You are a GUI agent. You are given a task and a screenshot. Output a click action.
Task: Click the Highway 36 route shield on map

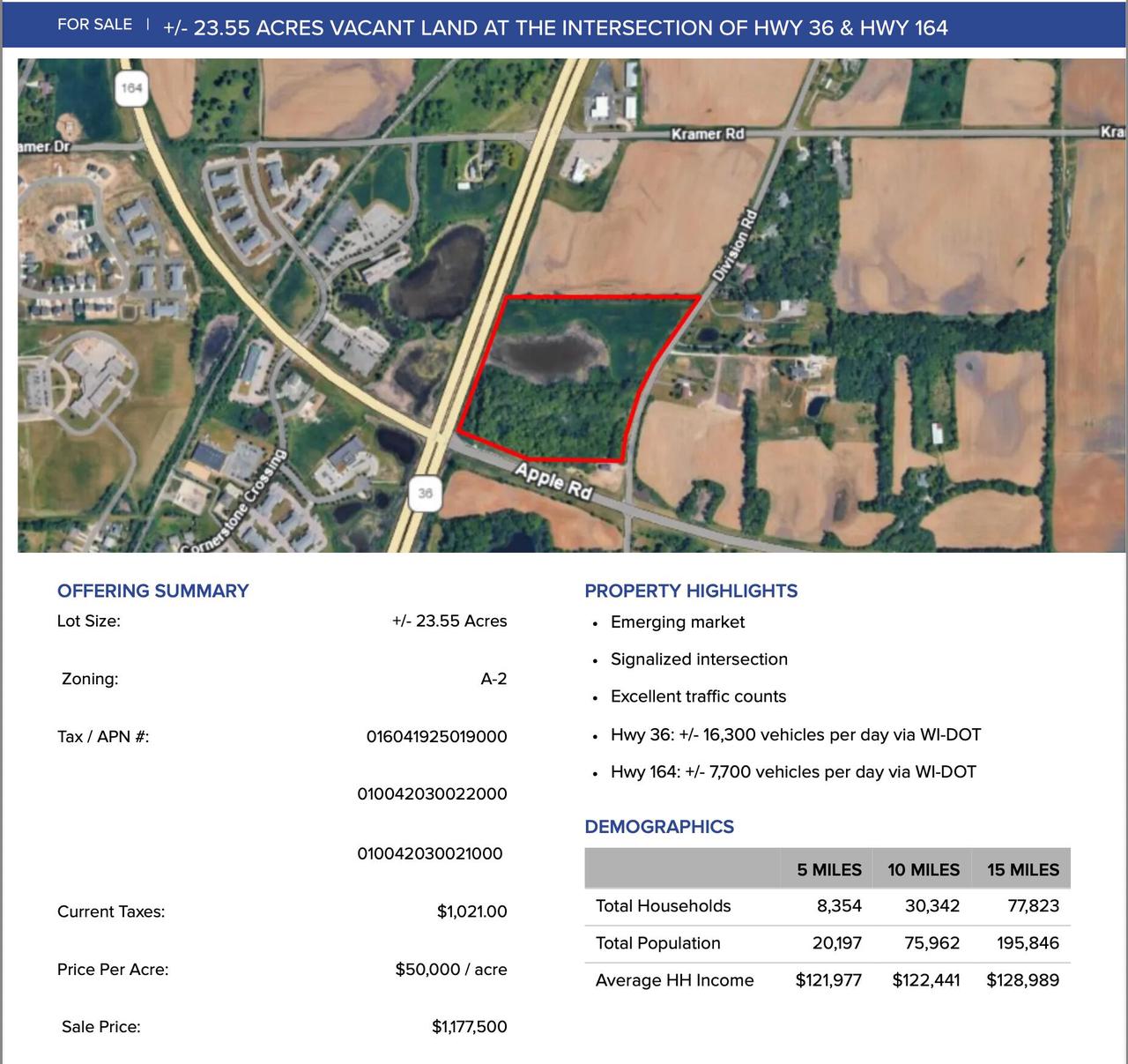[x=425, y=494]
